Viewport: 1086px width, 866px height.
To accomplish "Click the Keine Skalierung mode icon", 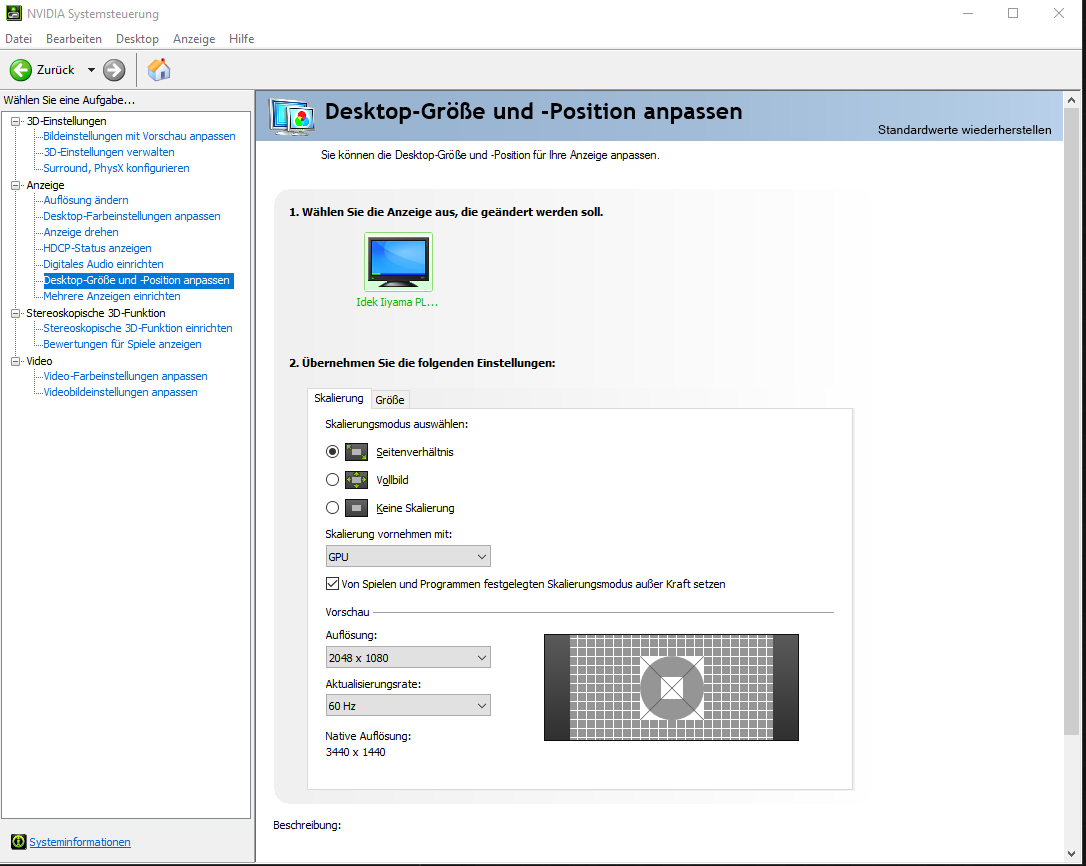I will coord(356,508).
